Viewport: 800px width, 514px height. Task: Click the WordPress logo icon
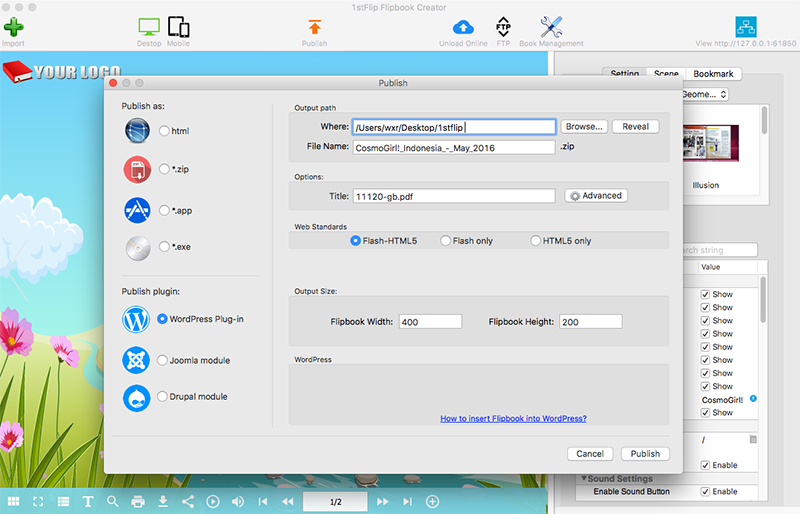pyautogui.click(x=136, y=320)
